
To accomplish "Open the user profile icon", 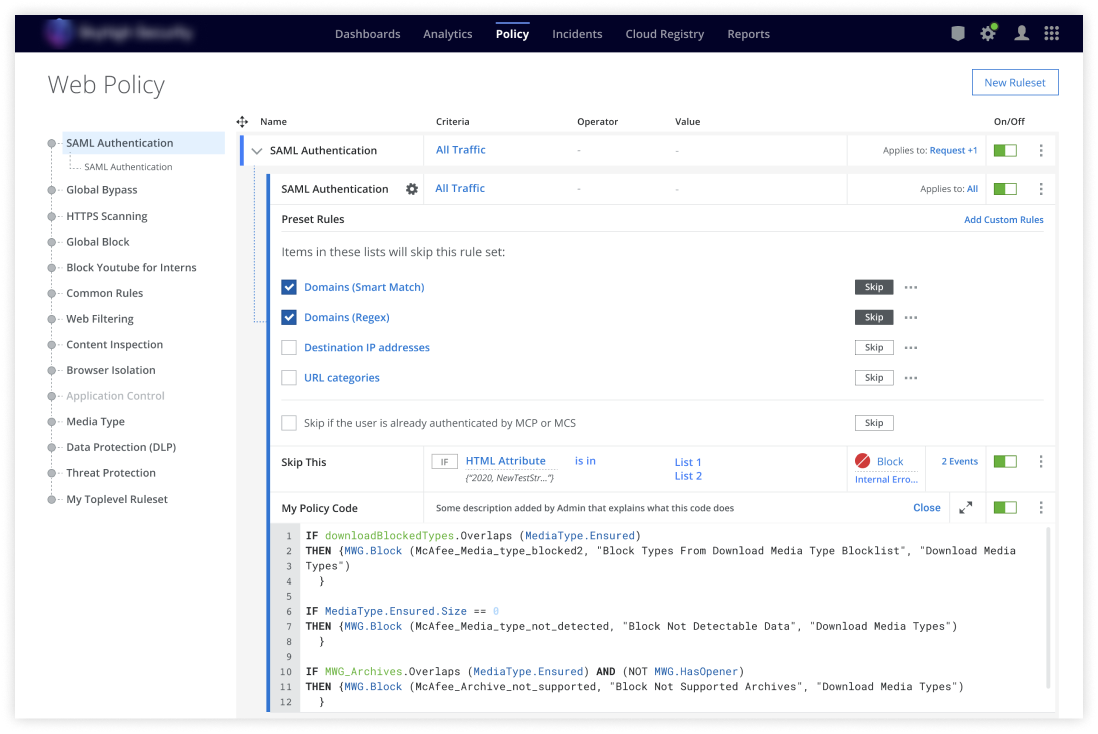I will point(1021,33).
